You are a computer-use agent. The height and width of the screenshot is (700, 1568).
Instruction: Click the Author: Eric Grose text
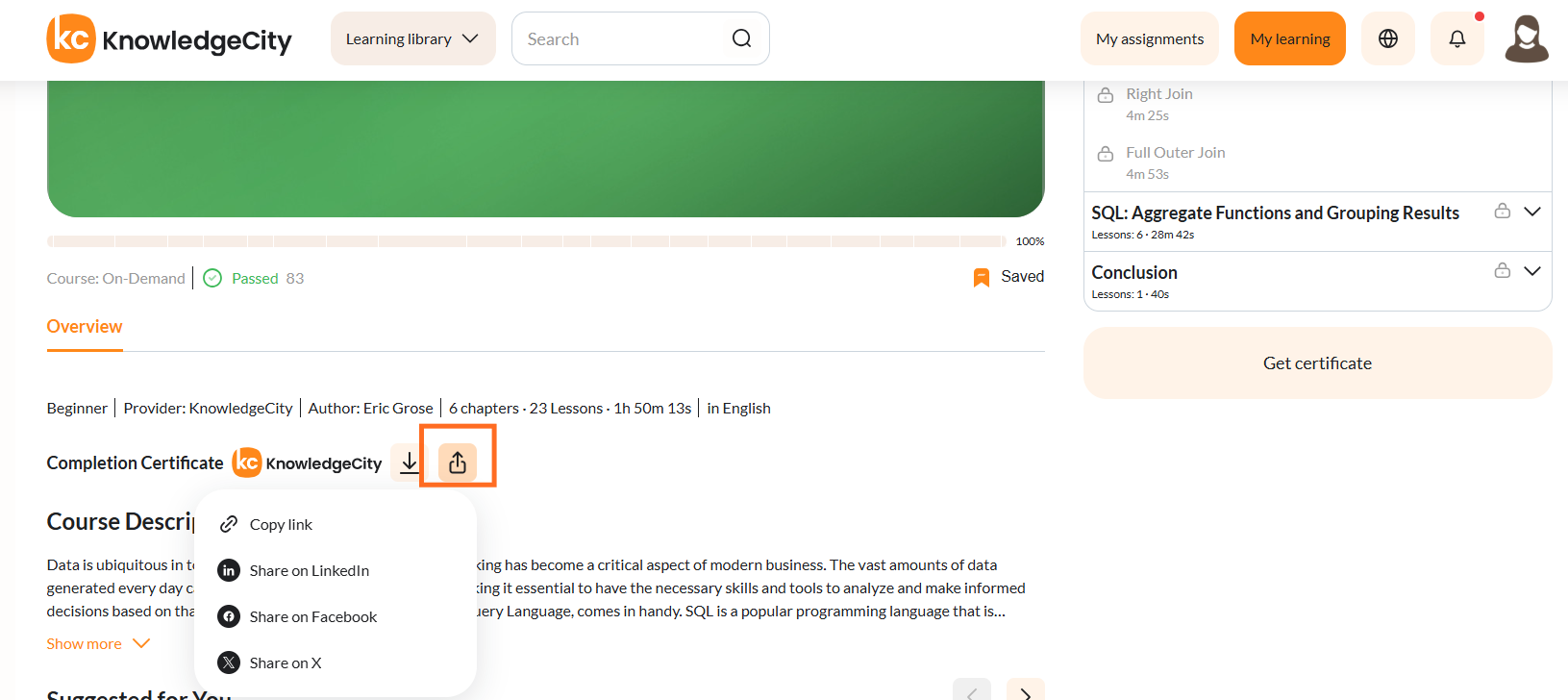click(x=370, y=408)
